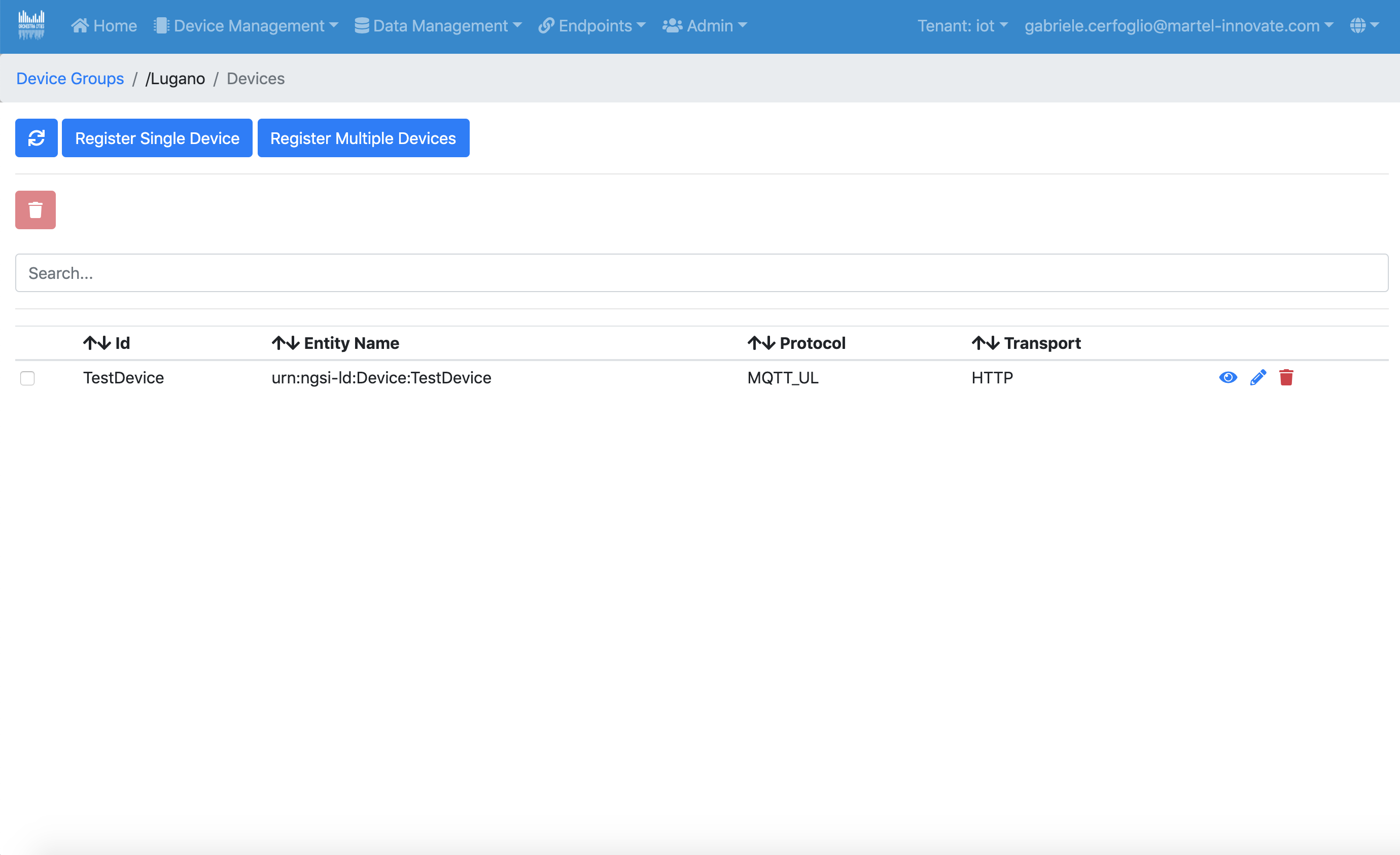This screenshot has height=855, width=1400.
Task: Open Device Groups breadcrumb link
Action: tap(70, 79)
